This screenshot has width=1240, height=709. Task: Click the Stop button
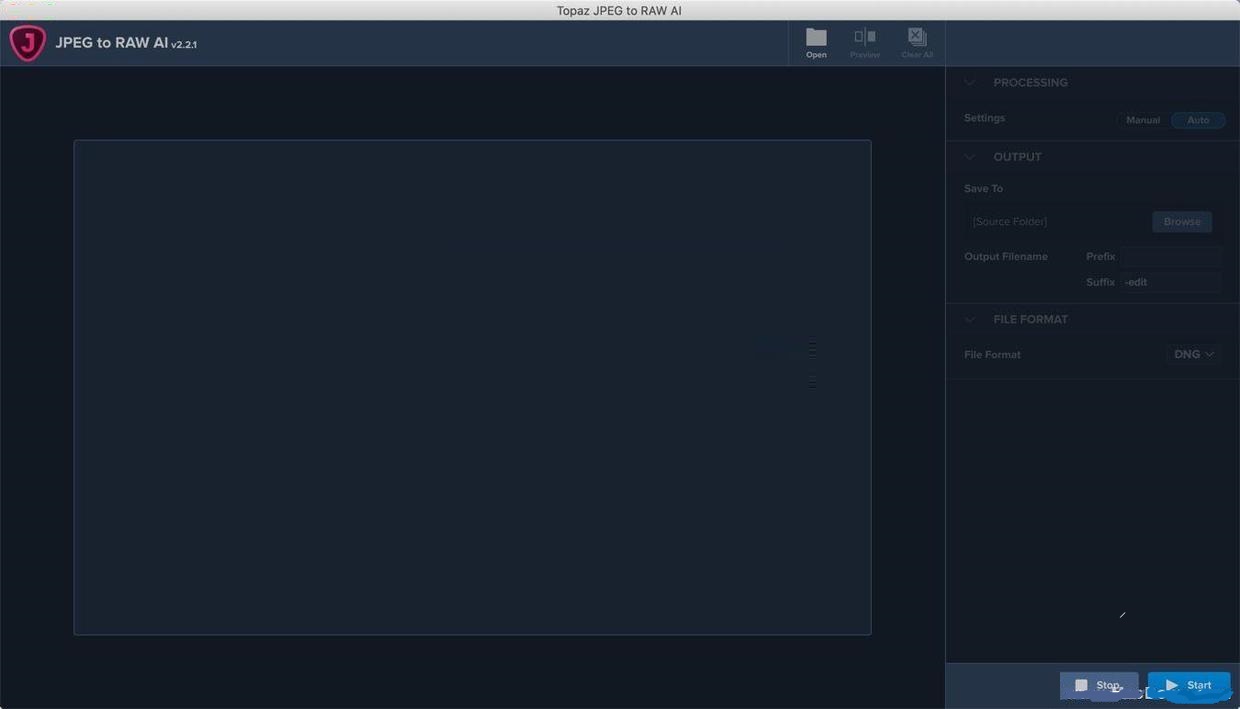tap(1099, 685)
